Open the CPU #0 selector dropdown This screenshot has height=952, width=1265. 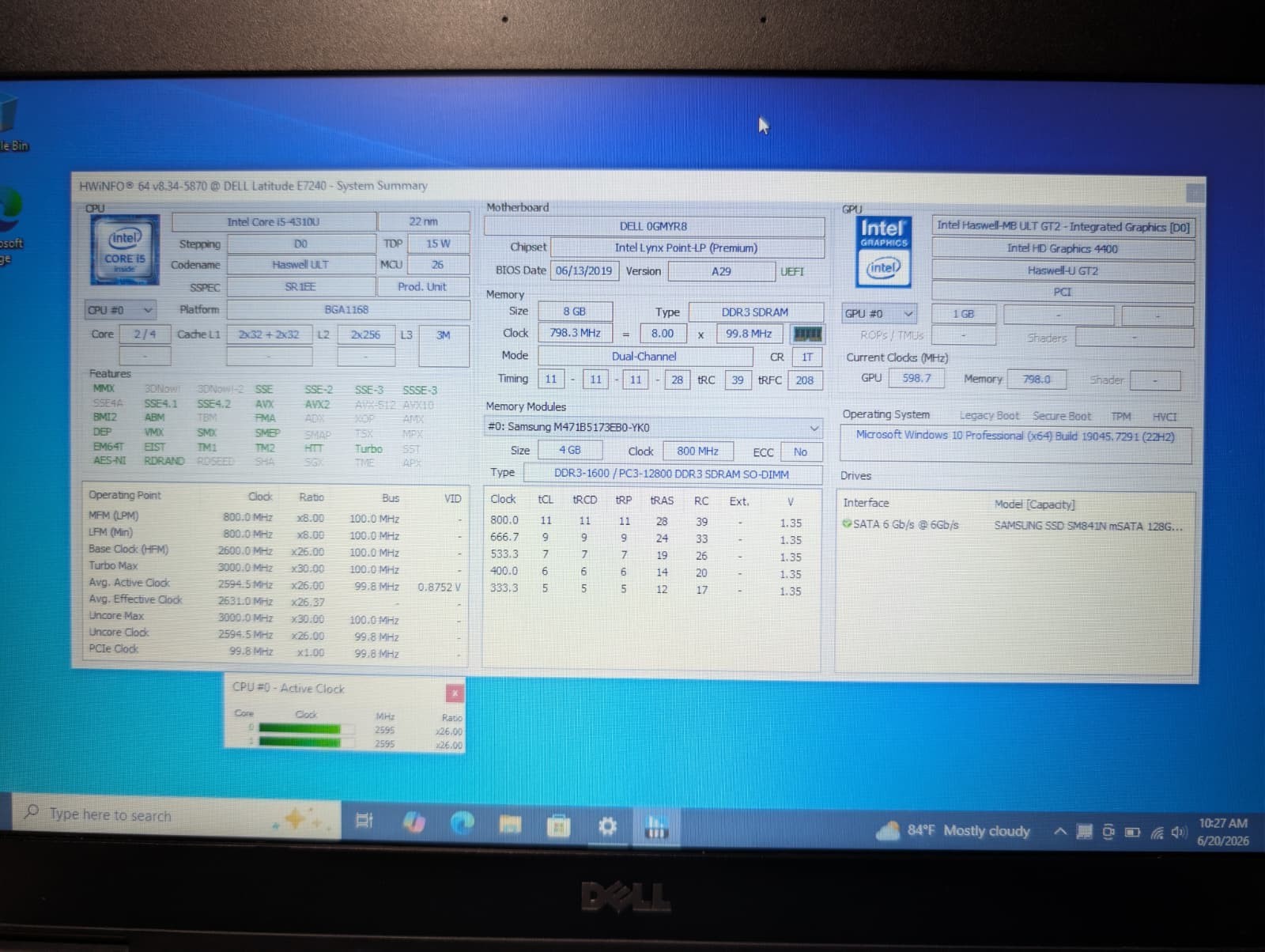120,310
